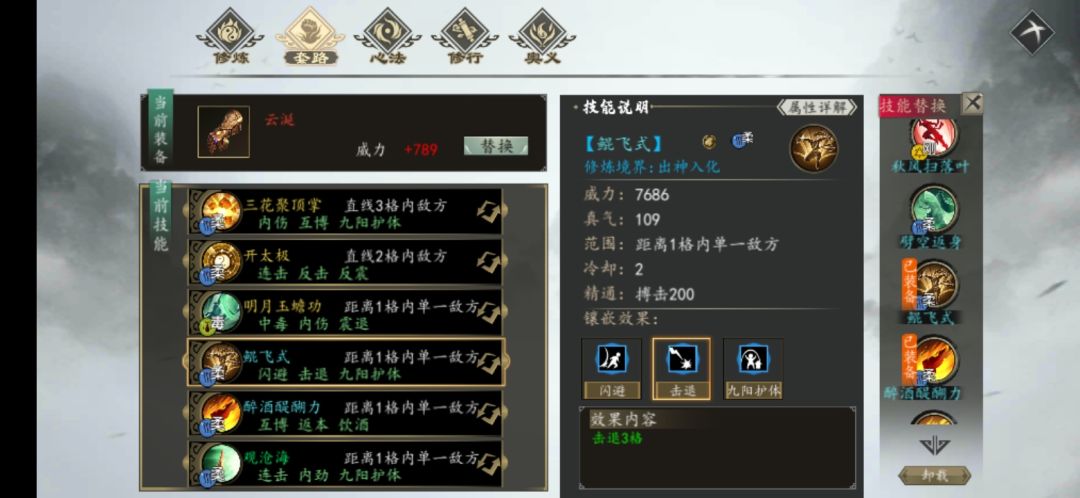
Task: Swap the 三花聚顶掌 skill using its arrows icon
Action: pos(489,212)
